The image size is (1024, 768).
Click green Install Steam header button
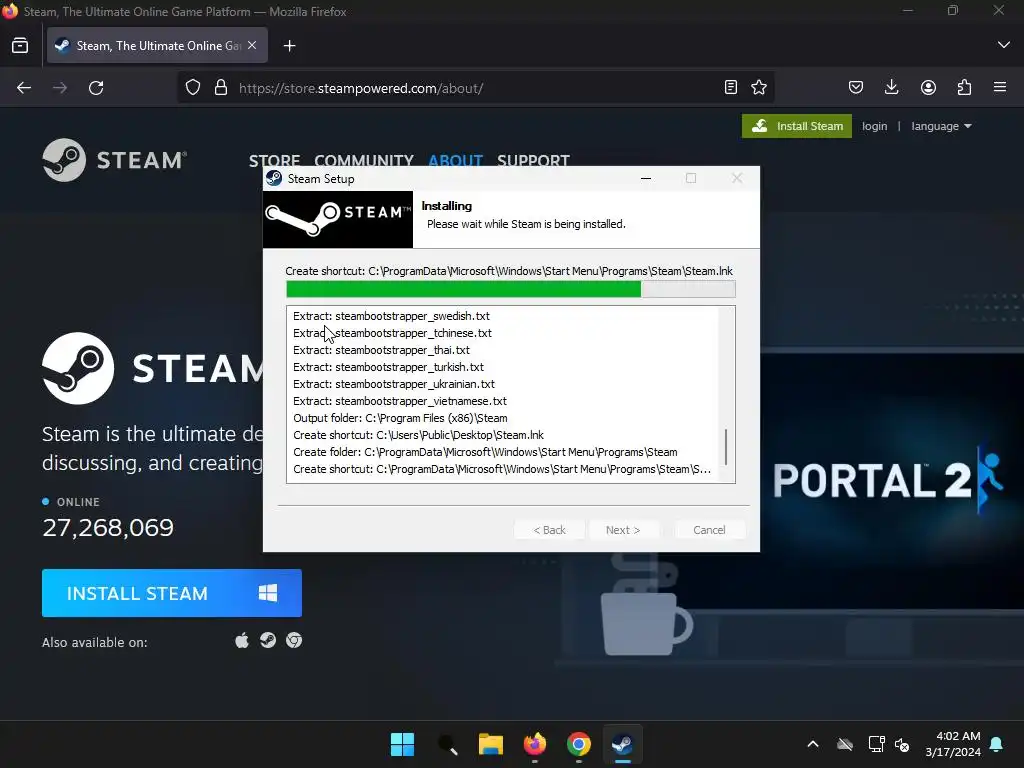click(797, 126)
